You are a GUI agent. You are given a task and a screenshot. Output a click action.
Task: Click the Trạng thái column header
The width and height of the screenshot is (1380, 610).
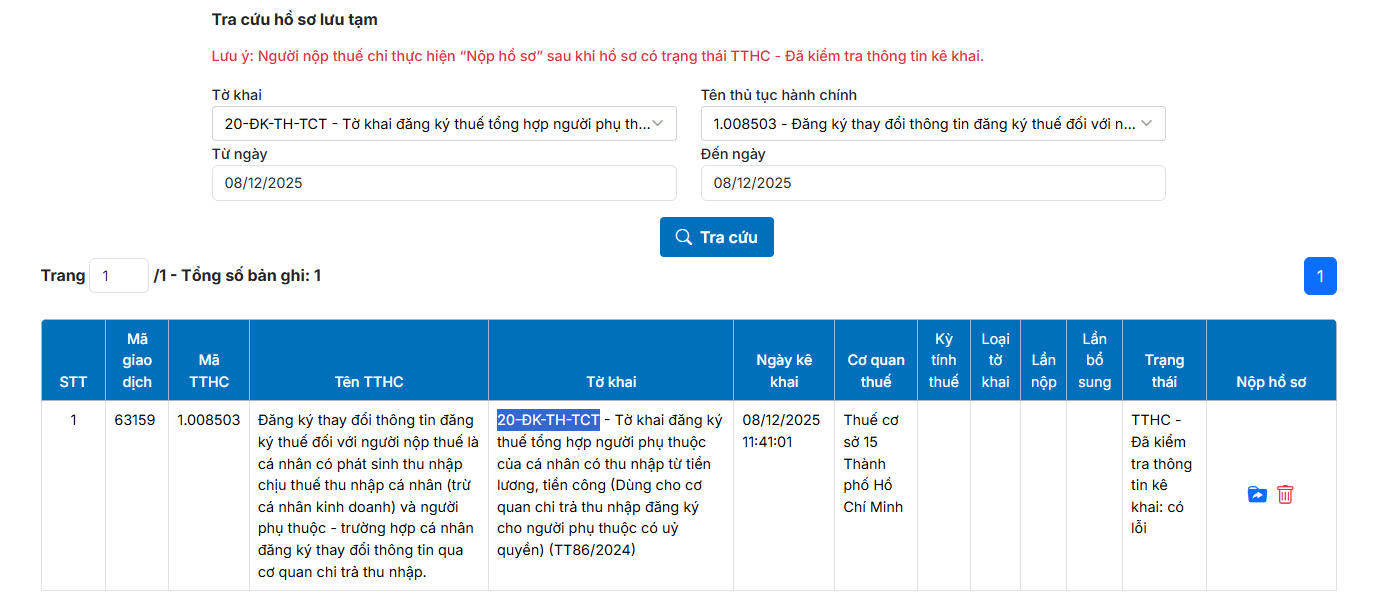point(1164,371)
